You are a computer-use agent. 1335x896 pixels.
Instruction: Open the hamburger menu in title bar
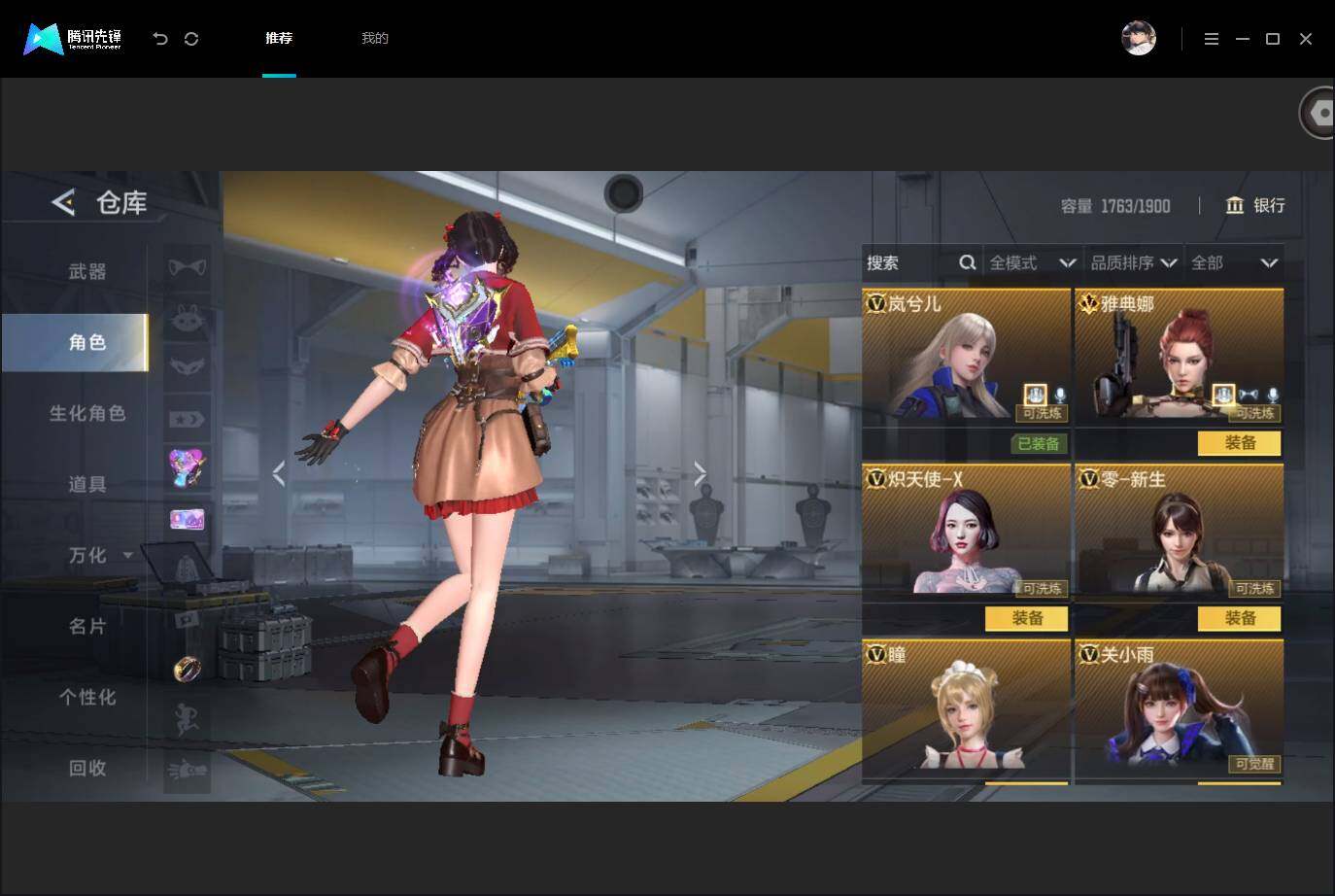1212,39
